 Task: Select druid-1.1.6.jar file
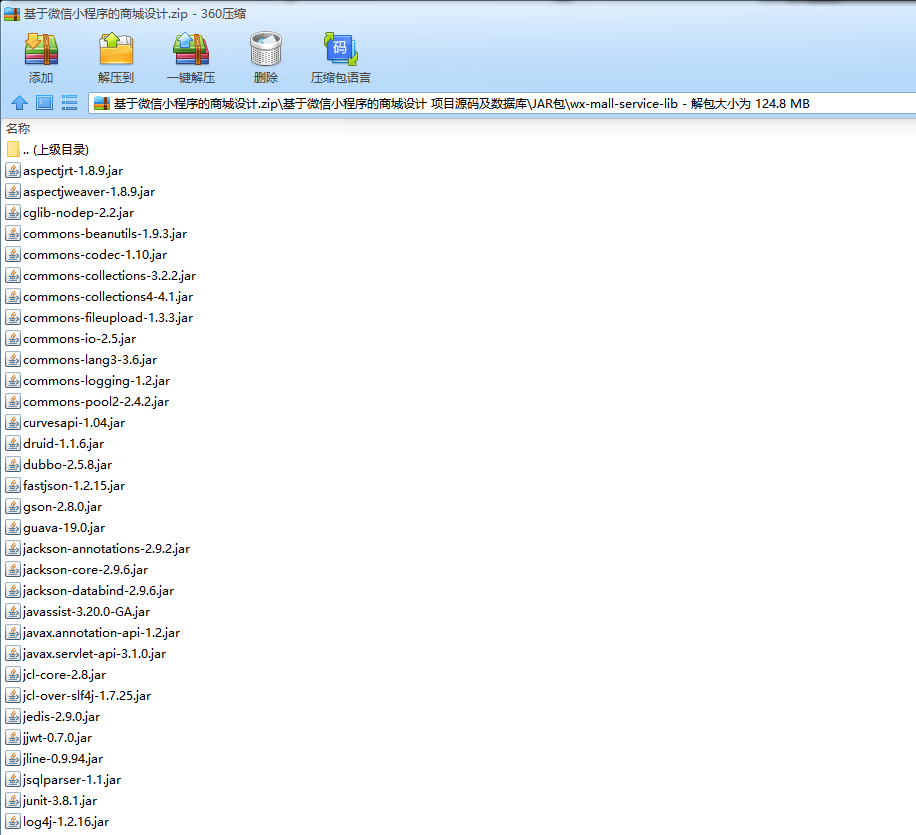click(x=55, y=444)
